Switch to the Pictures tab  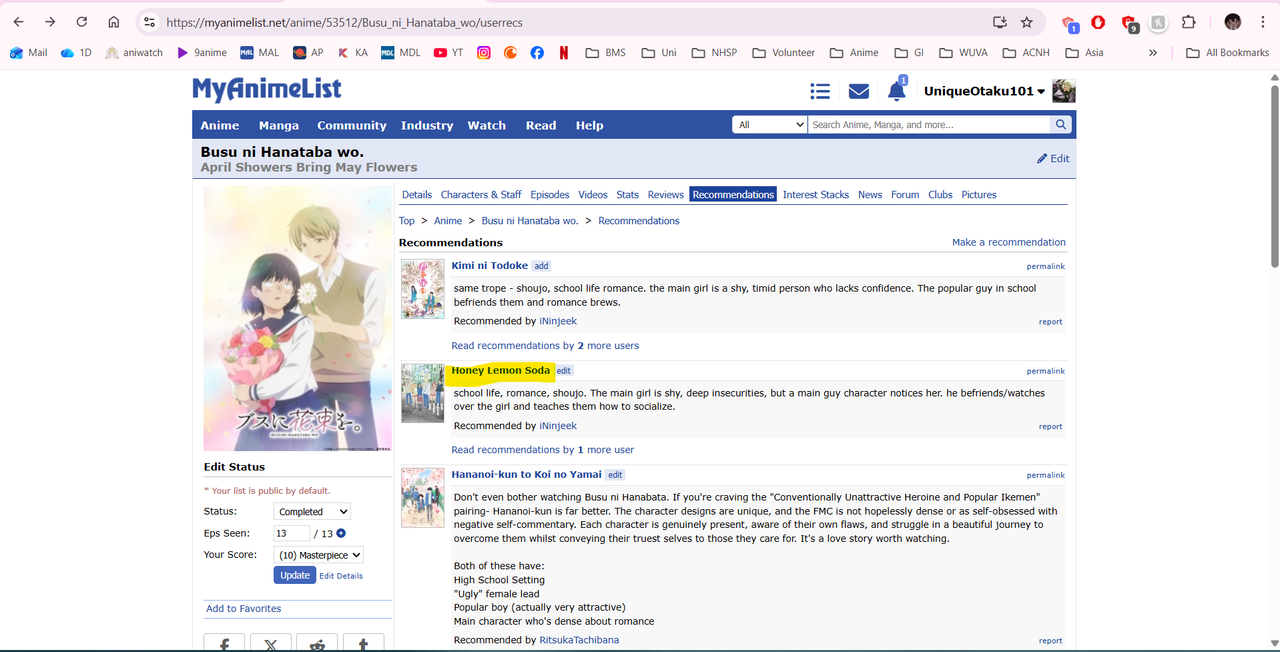979,194
